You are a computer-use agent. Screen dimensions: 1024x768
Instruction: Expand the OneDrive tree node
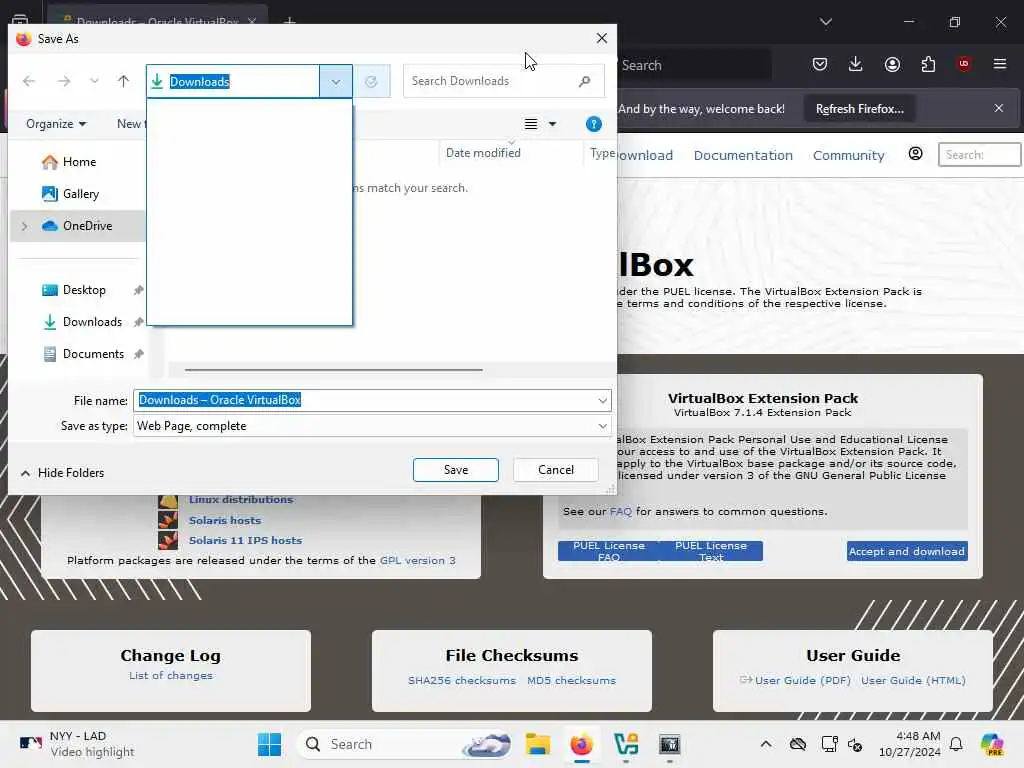(x=25, y=226)
